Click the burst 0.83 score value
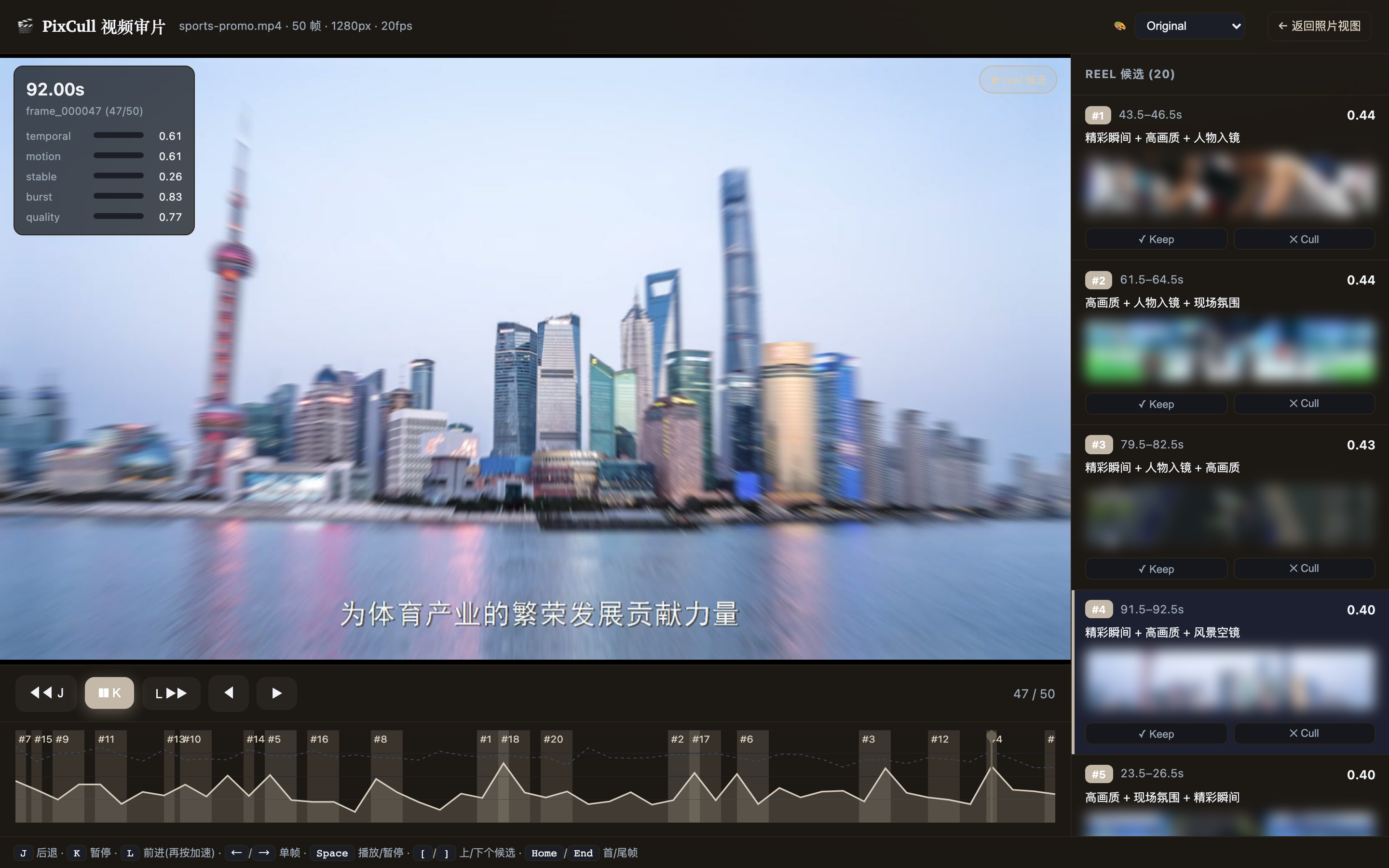The width and height of the screenshot is (1389, 868). (x=170, y=196)
